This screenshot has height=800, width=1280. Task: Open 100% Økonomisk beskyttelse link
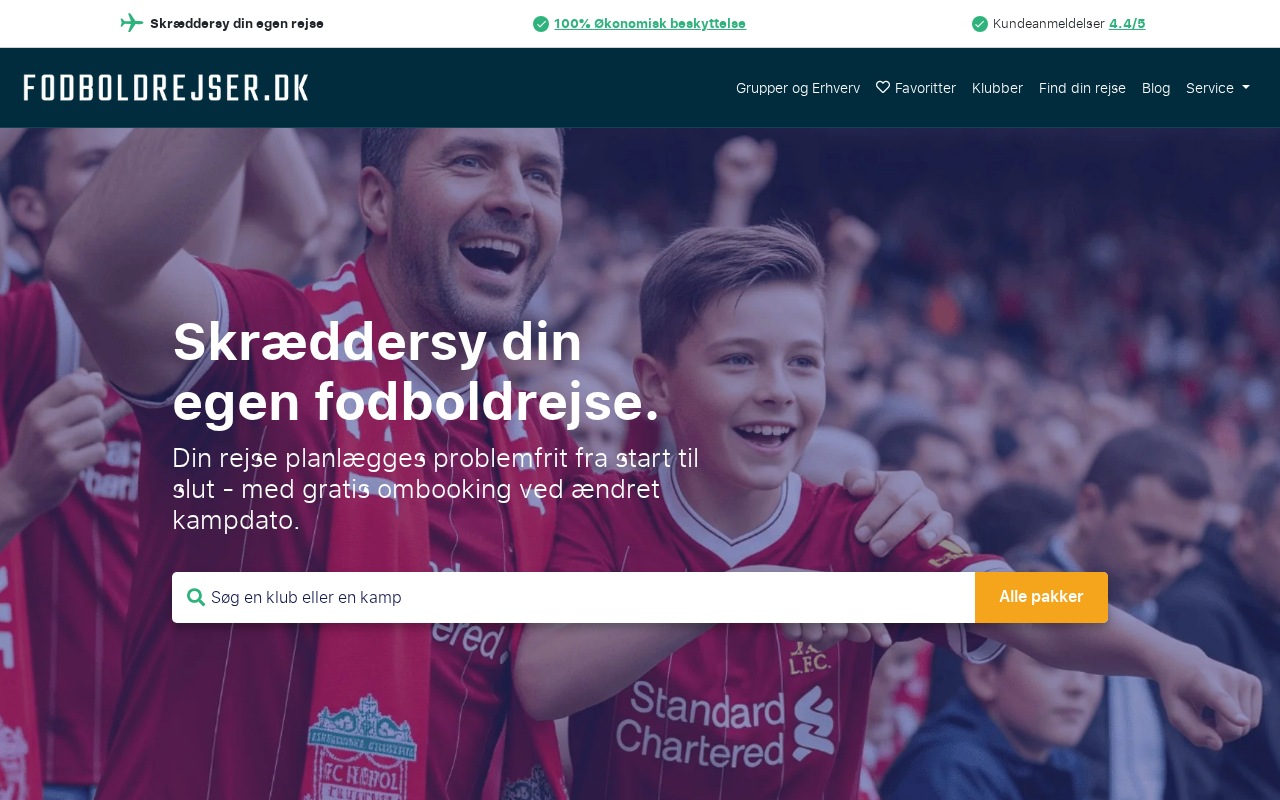pos(650,24)
